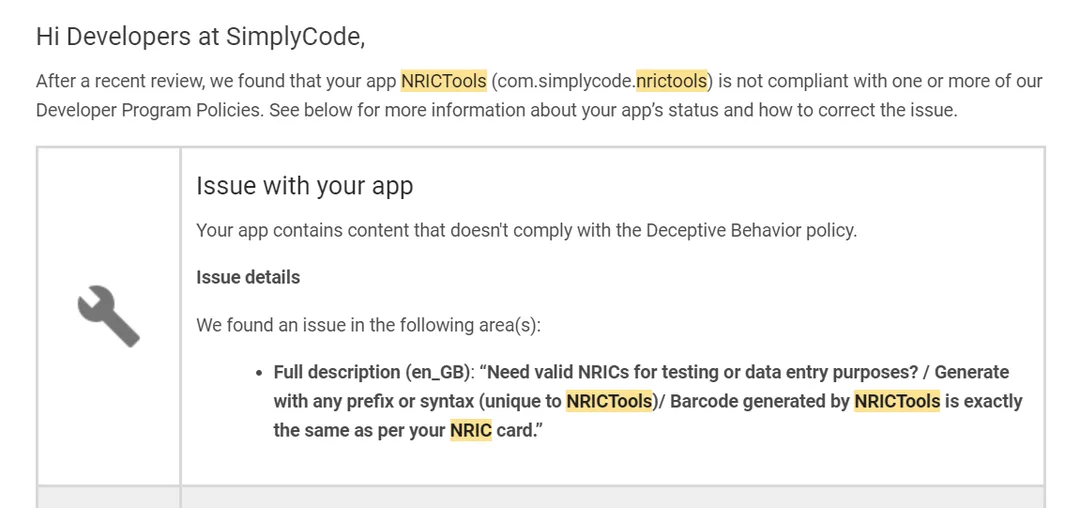1080x508 pixels.
Task: Open the Developer Program Policies text
Action: click(x=147, y=110)
